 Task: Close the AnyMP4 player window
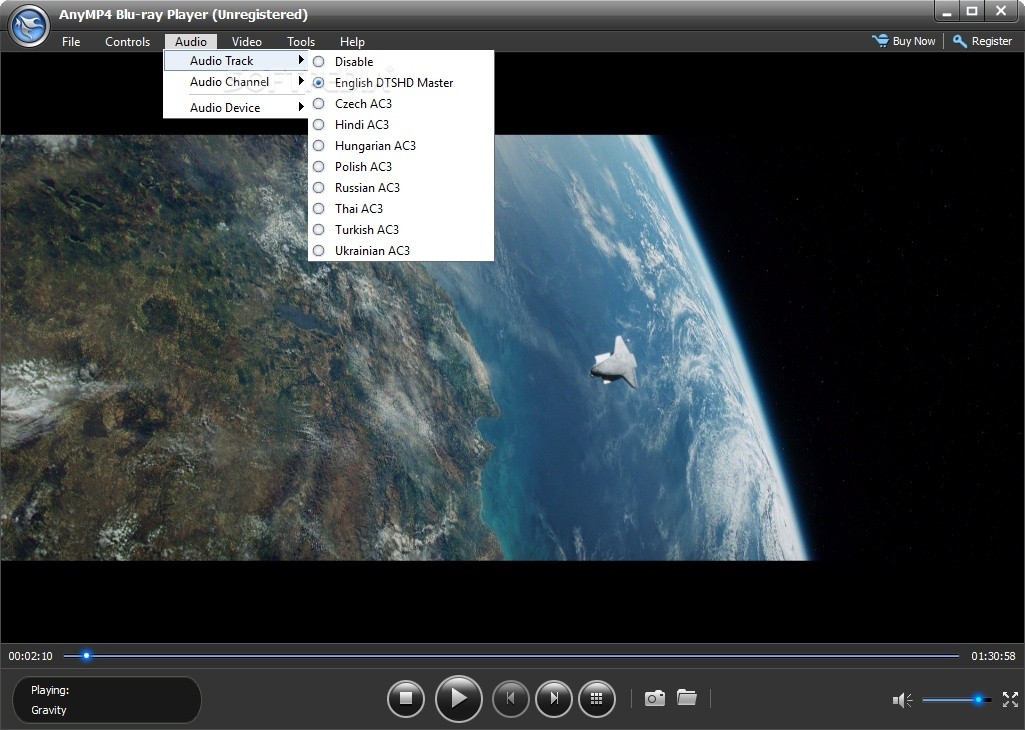tap(1001, 11)
